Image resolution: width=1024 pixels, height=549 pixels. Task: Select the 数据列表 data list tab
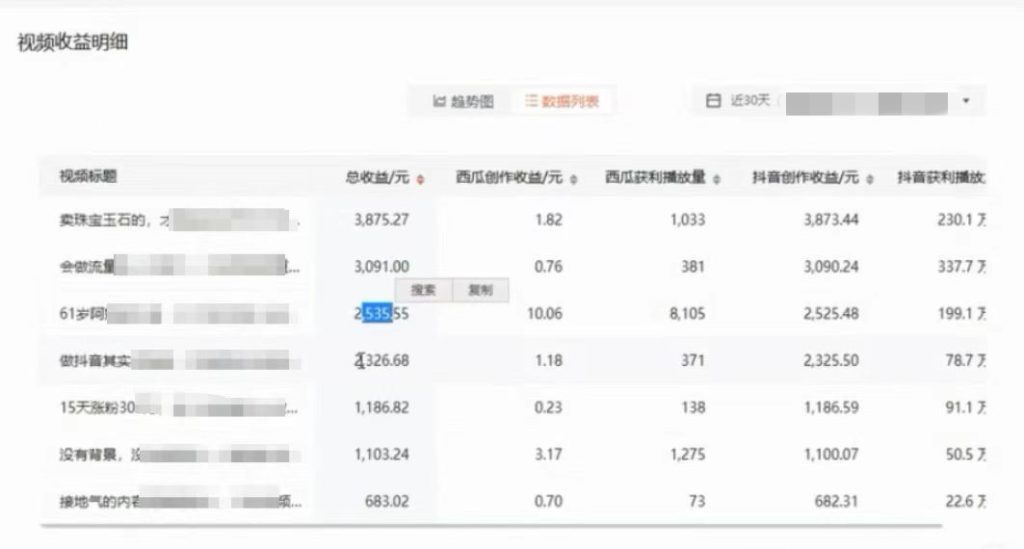click(562, 101)
